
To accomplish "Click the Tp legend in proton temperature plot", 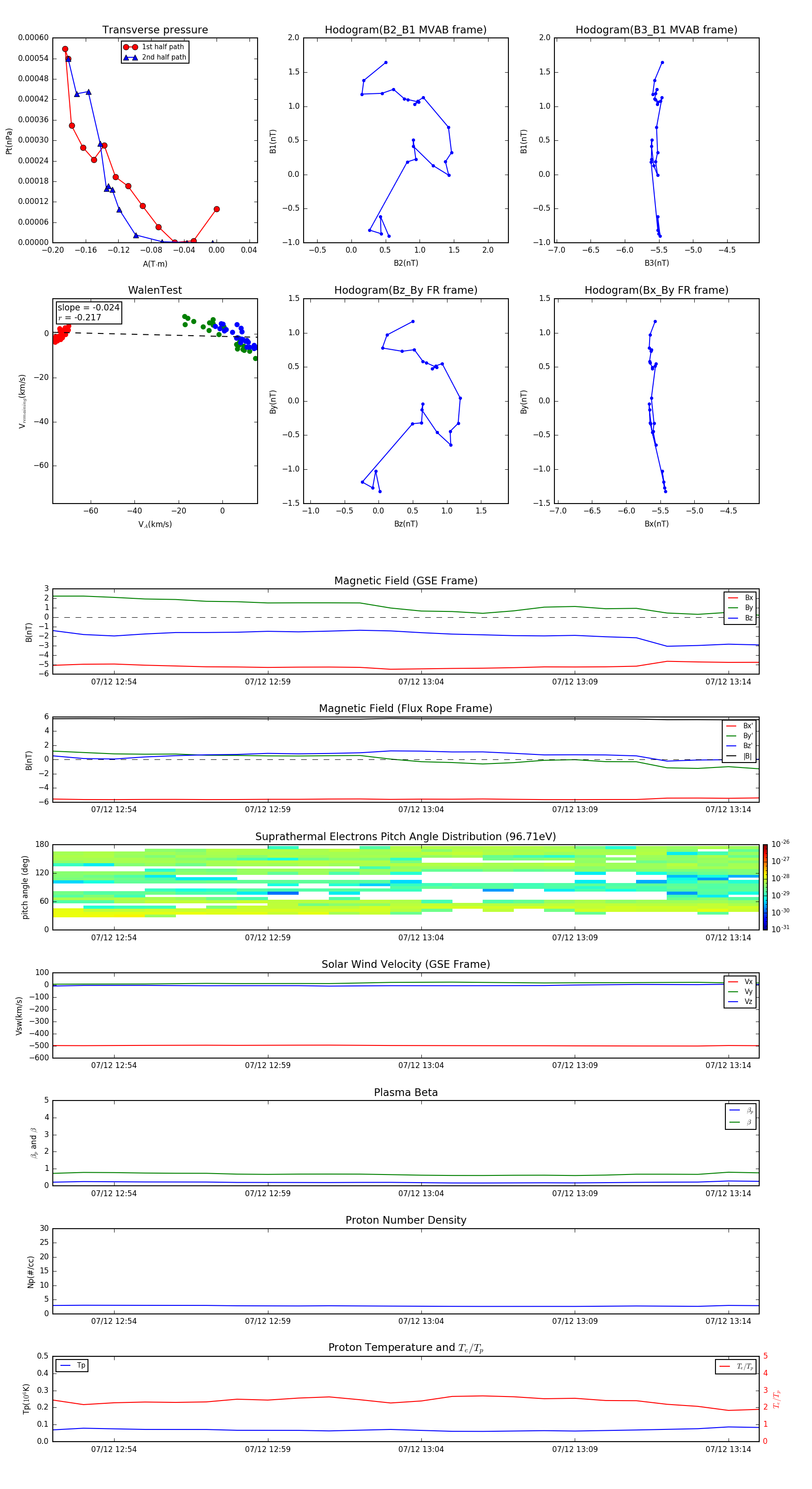I will point(72,1366).
